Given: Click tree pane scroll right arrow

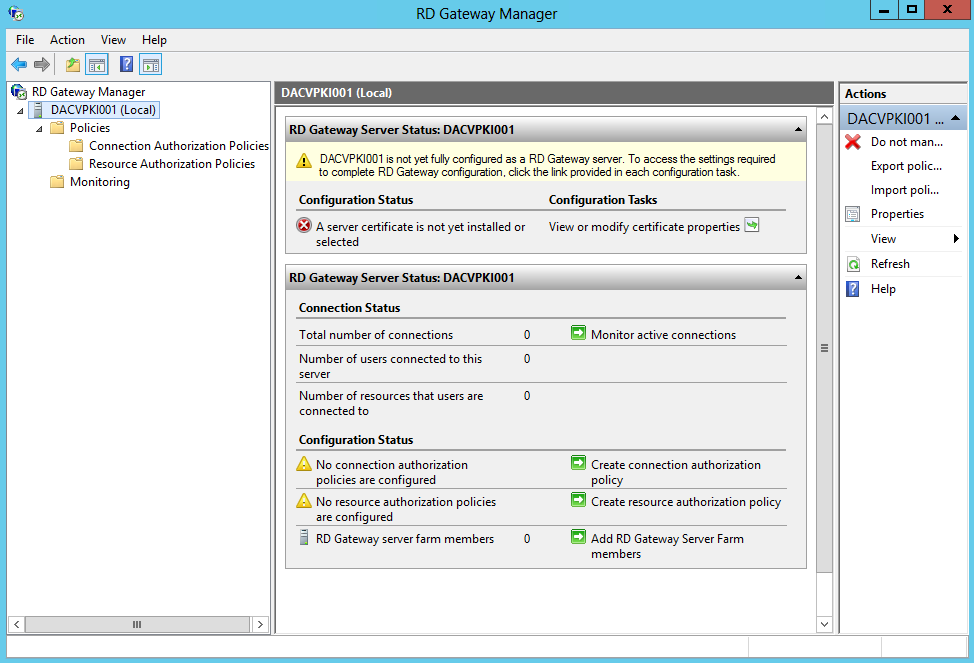Looking at the screenshot, I should (260, 624).
